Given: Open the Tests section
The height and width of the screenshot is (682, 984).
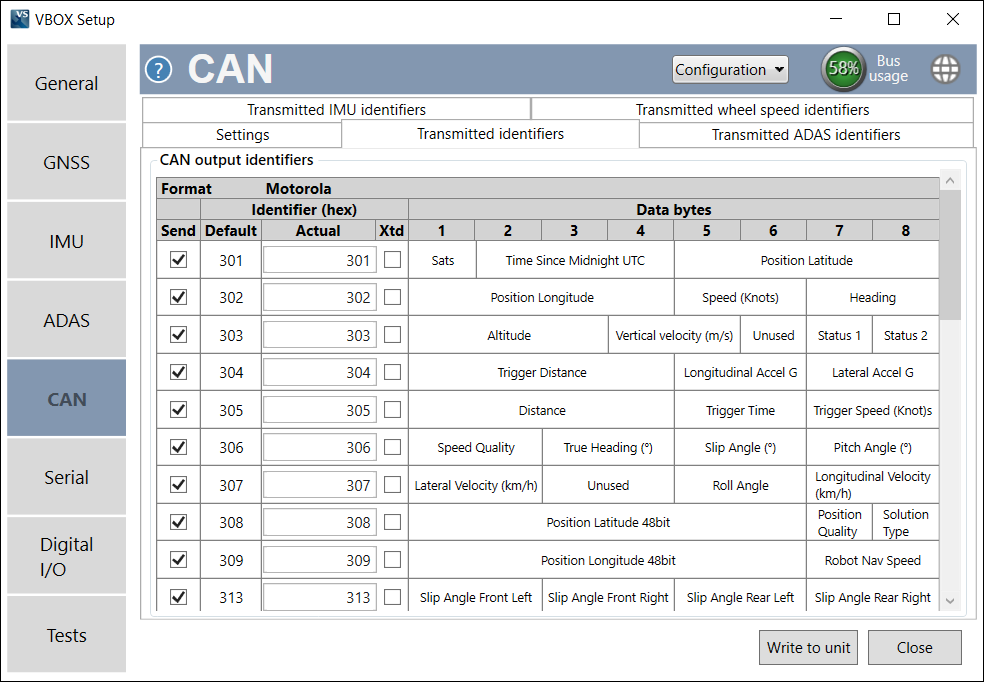Looking at the screenshot, I should pos(66,634).
